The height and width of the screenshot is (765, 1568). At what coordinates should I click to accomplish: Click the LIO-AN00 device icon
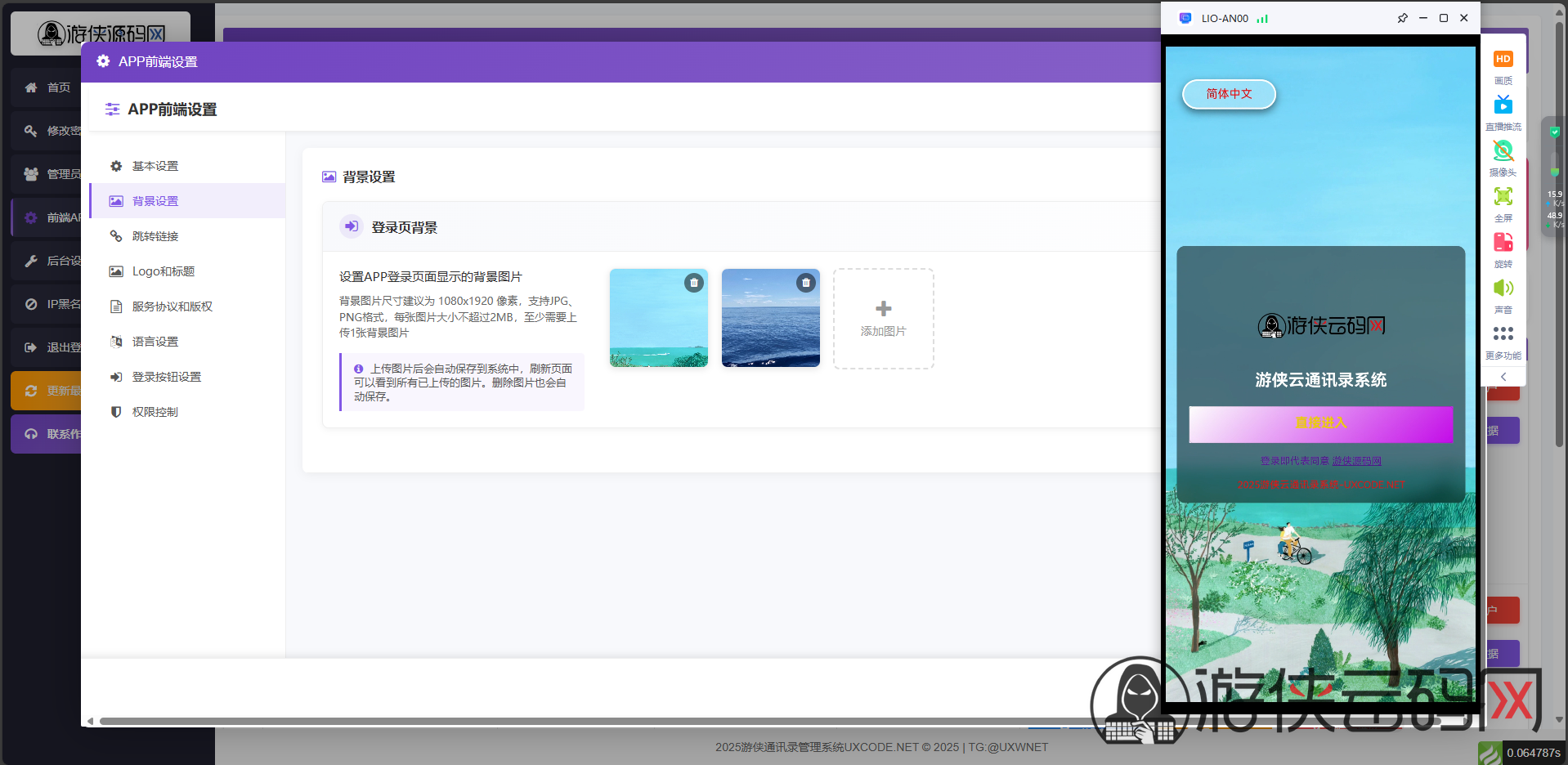click(x=1185, y=18)
